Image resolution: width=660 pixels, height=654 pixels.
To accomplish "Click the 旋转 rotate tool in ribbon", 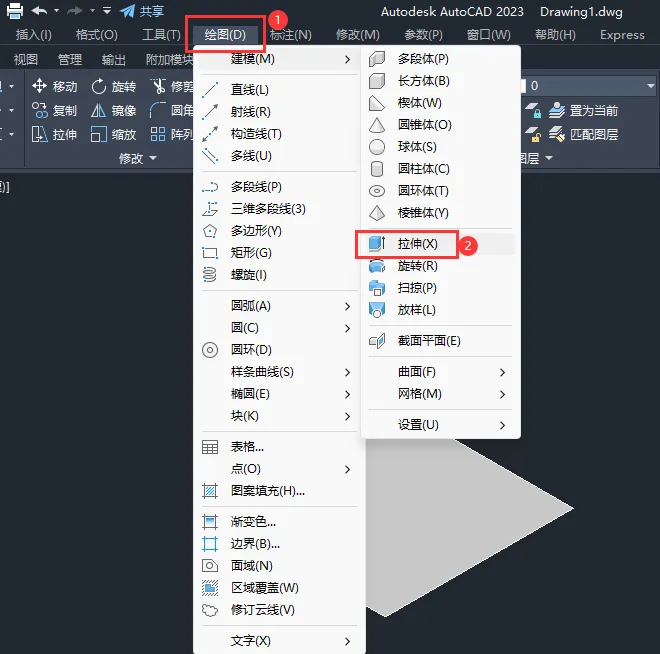I will (114, 86).
